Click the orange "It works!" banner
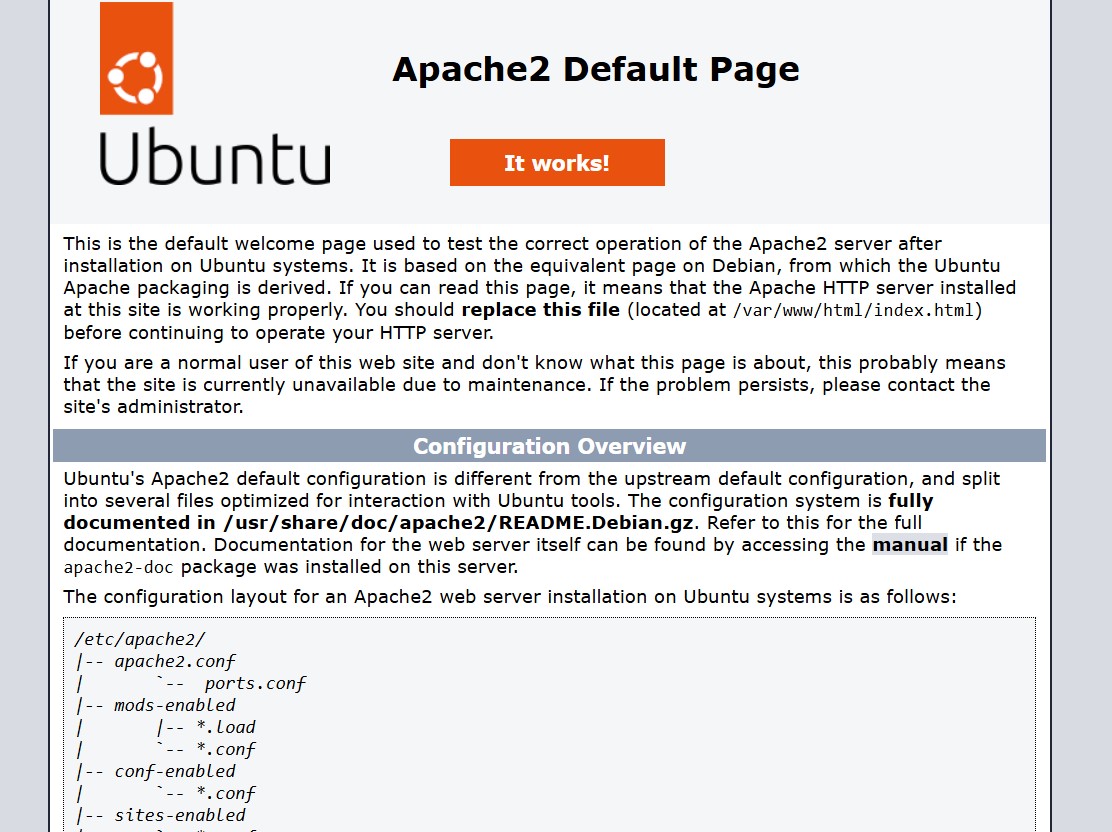 [557, 163]
